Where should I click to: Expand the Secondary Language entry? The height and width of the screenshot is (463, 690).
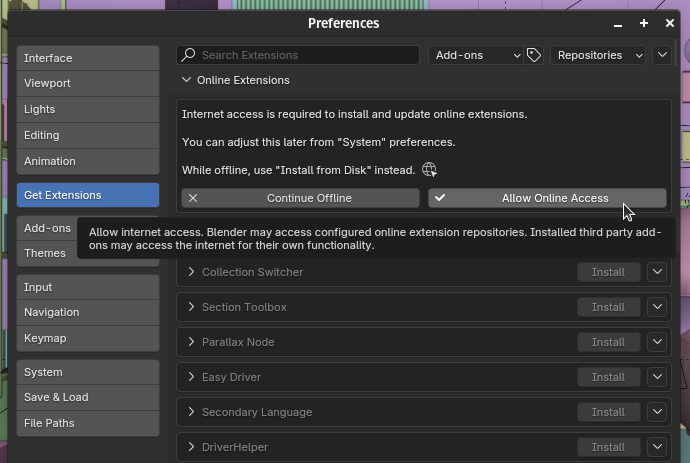click(191, 412)
